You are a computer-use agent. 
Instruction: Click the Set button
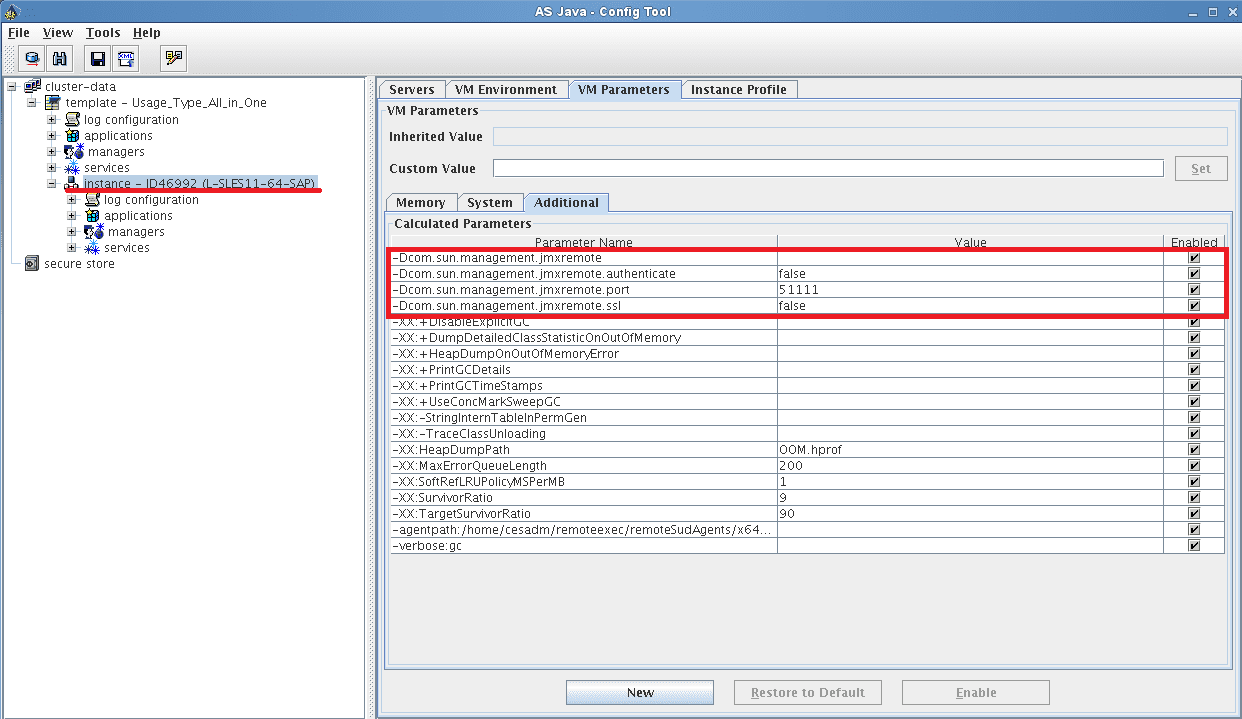1201,169
